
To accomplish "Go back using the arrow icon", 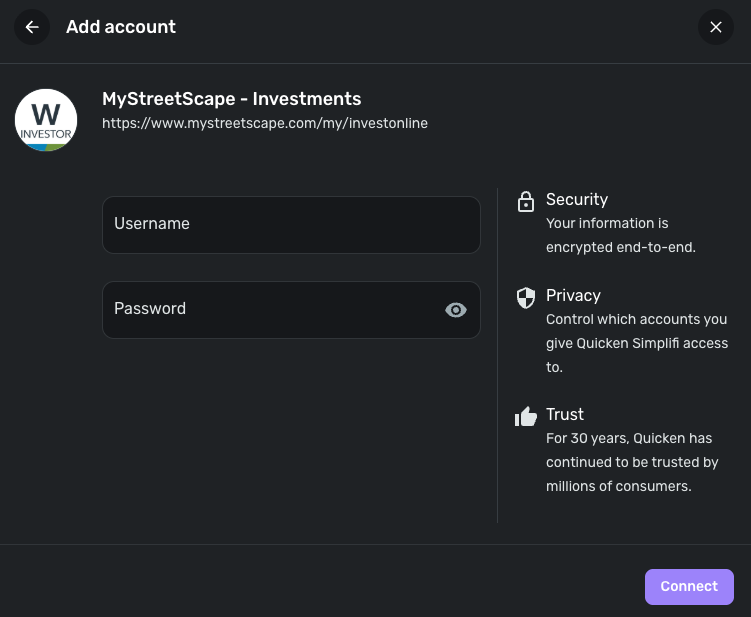I will pyautogui.click(x=32, y=27).
